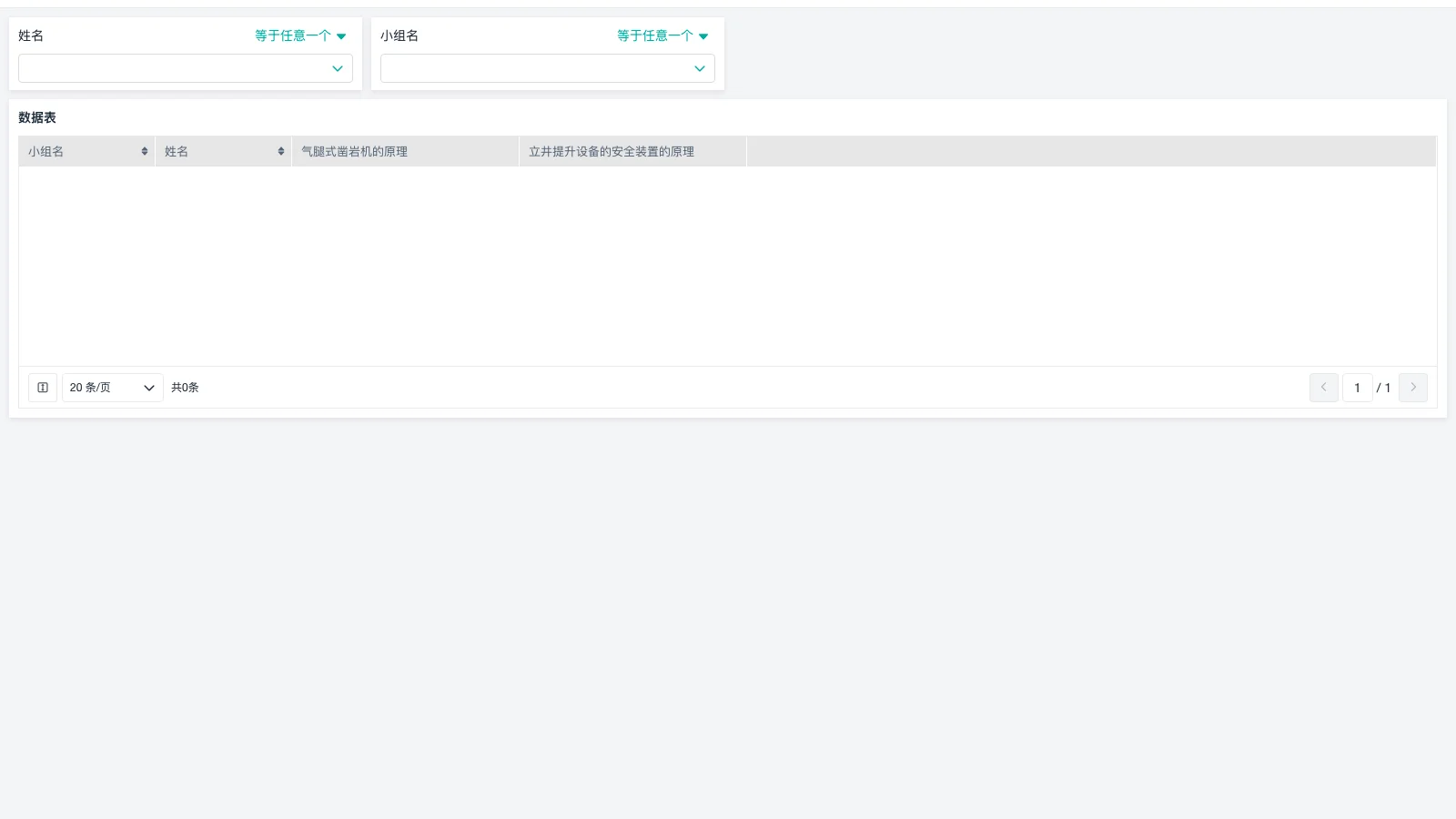Click the sort icon in 姓名 column
Viewport: 1456px width, 819px height.
281,151
